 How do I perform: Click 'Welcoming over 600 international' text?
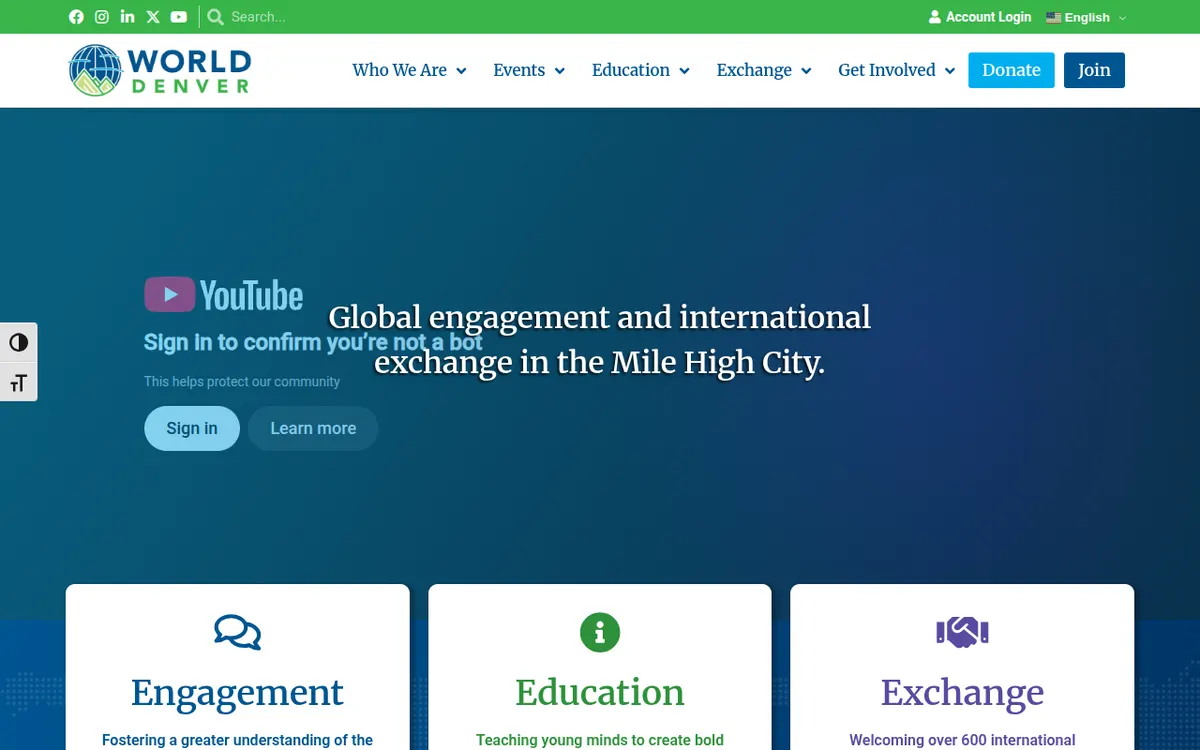(x=962, y=740)
